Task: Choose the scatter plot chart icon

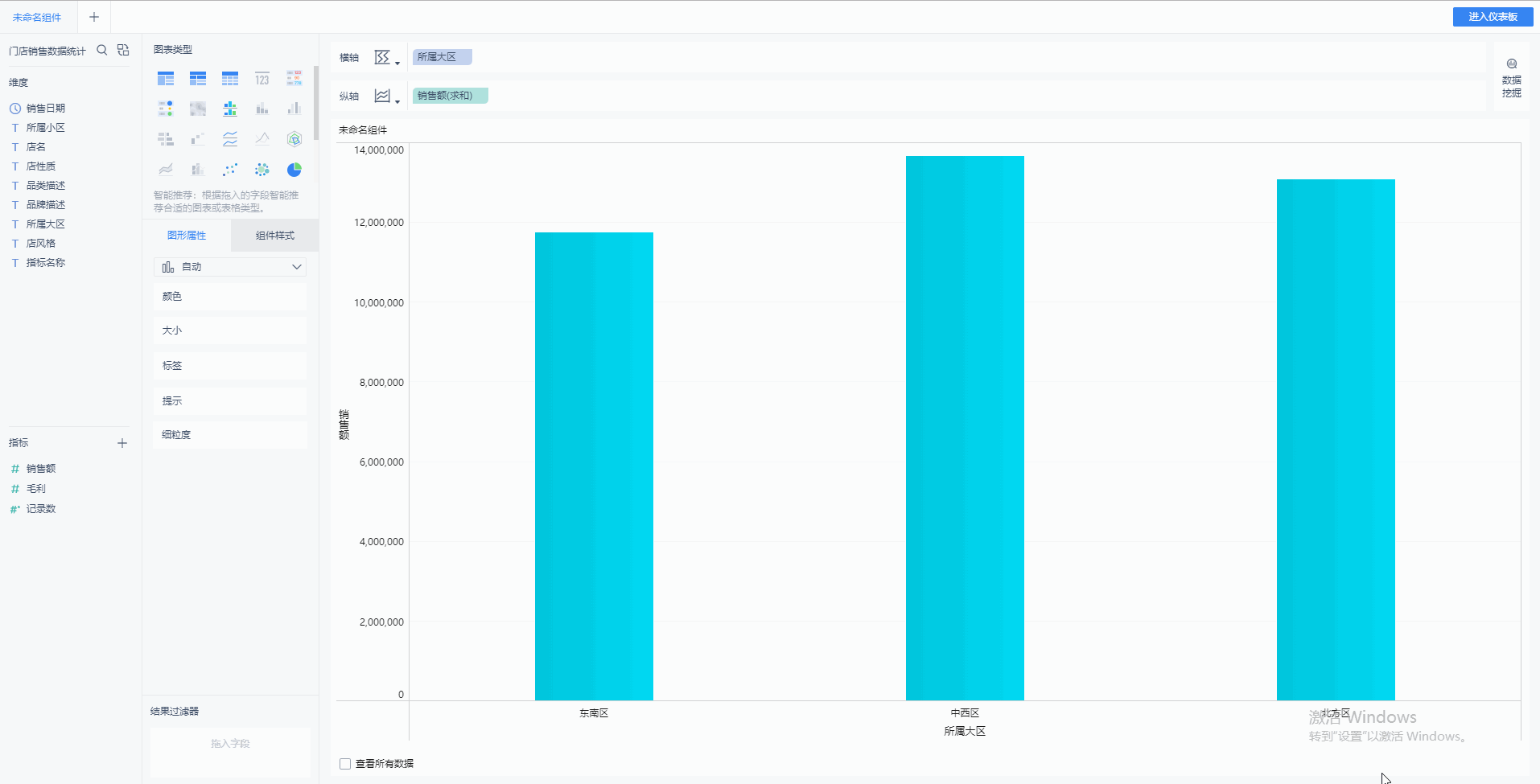Action: point(230,170)
